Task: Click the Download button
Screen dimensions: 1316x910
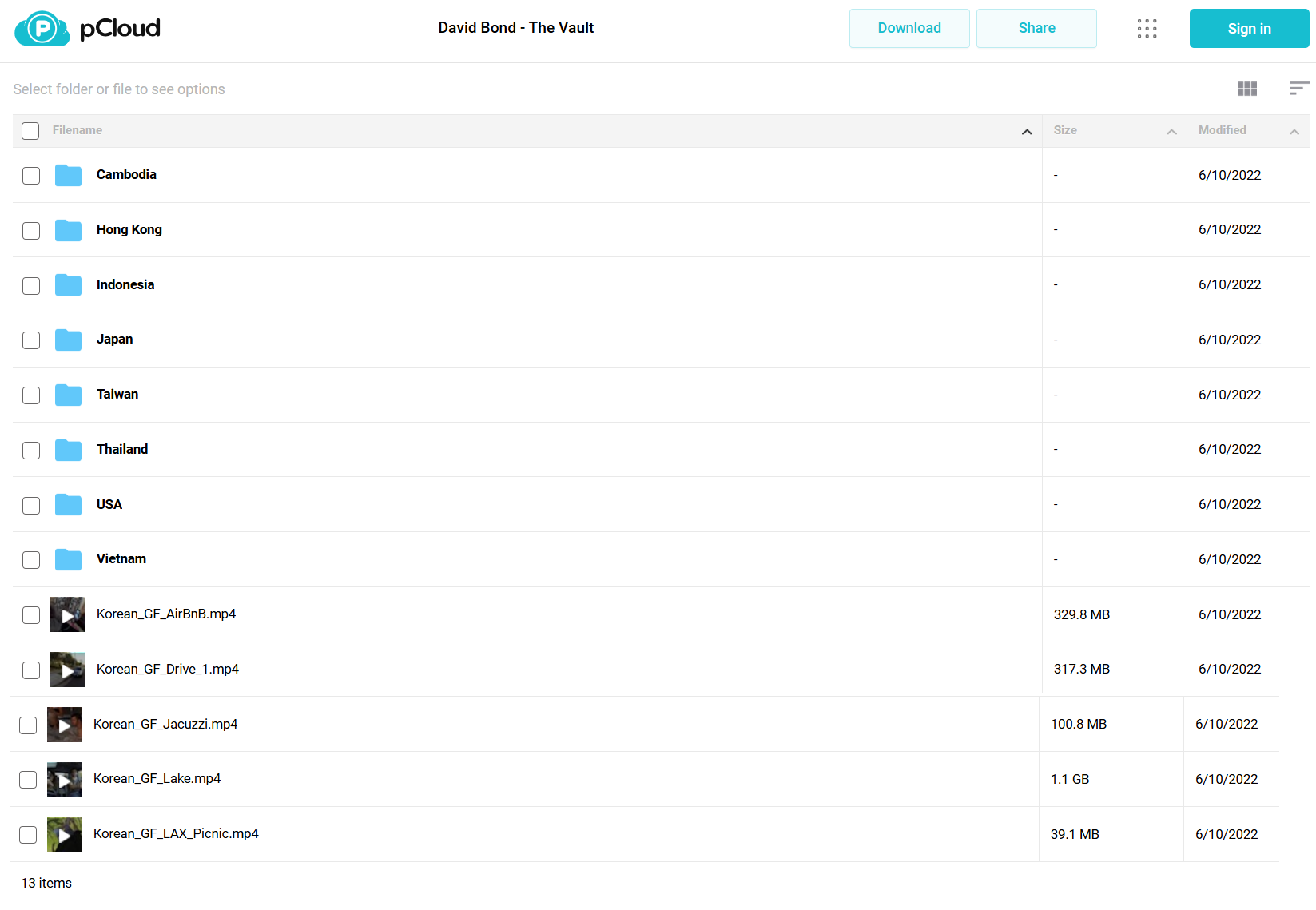Action: pyautogui.click(x=909, y=28)
